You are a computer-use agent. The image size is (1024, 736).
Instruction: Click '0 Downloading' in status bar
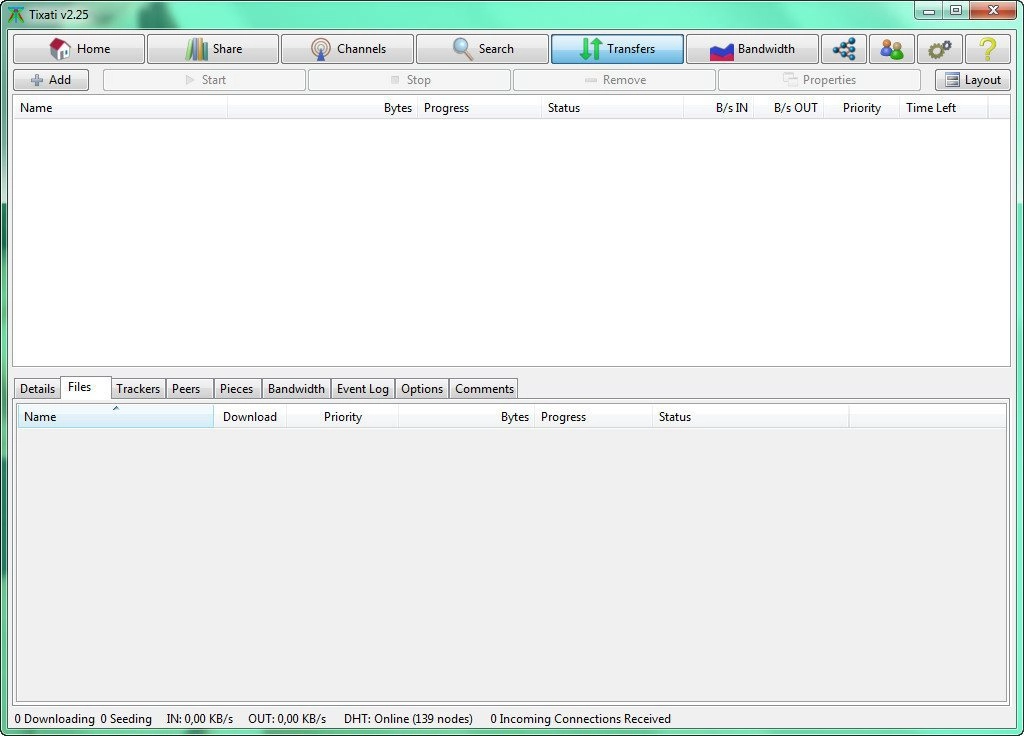coord(54,719)
